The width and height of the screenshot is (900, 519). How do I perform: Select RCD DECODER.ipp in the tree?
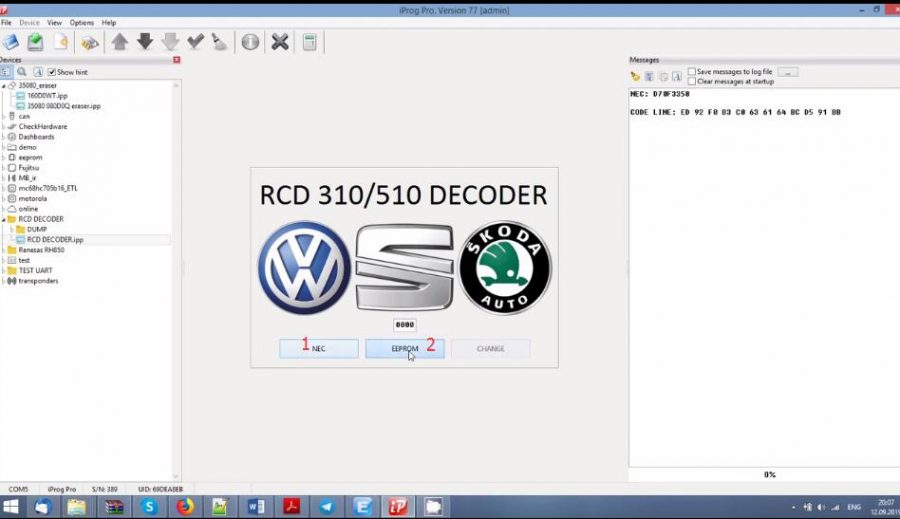(x=55, y=239)
